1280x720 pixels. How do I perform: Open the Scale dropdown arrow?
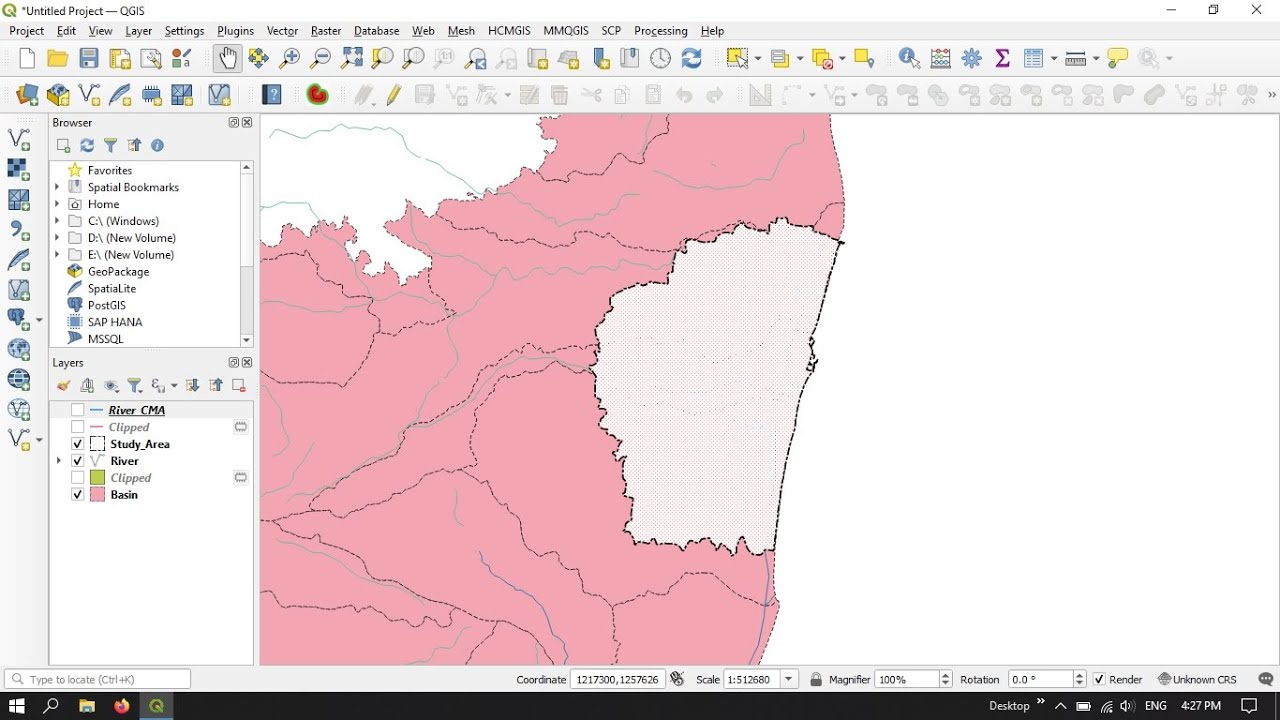(x=790, y=680)
